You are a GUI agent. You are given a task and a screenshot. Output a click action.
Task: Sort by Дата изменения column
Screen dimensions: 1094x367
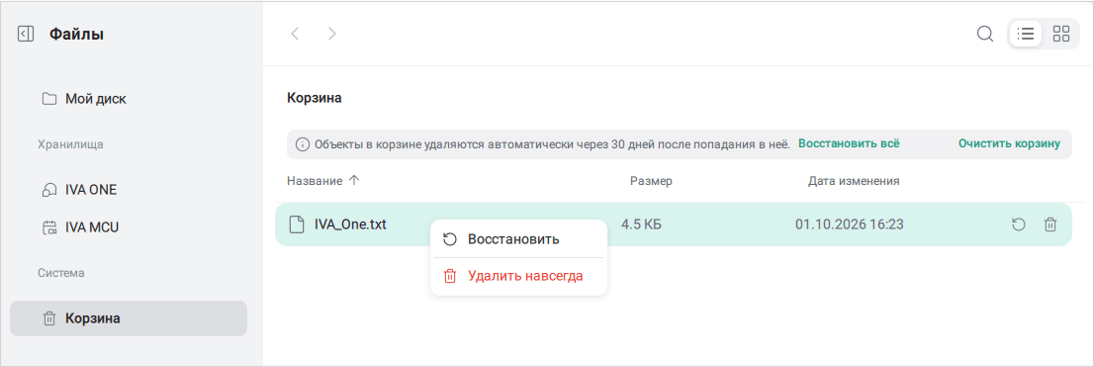853,181
